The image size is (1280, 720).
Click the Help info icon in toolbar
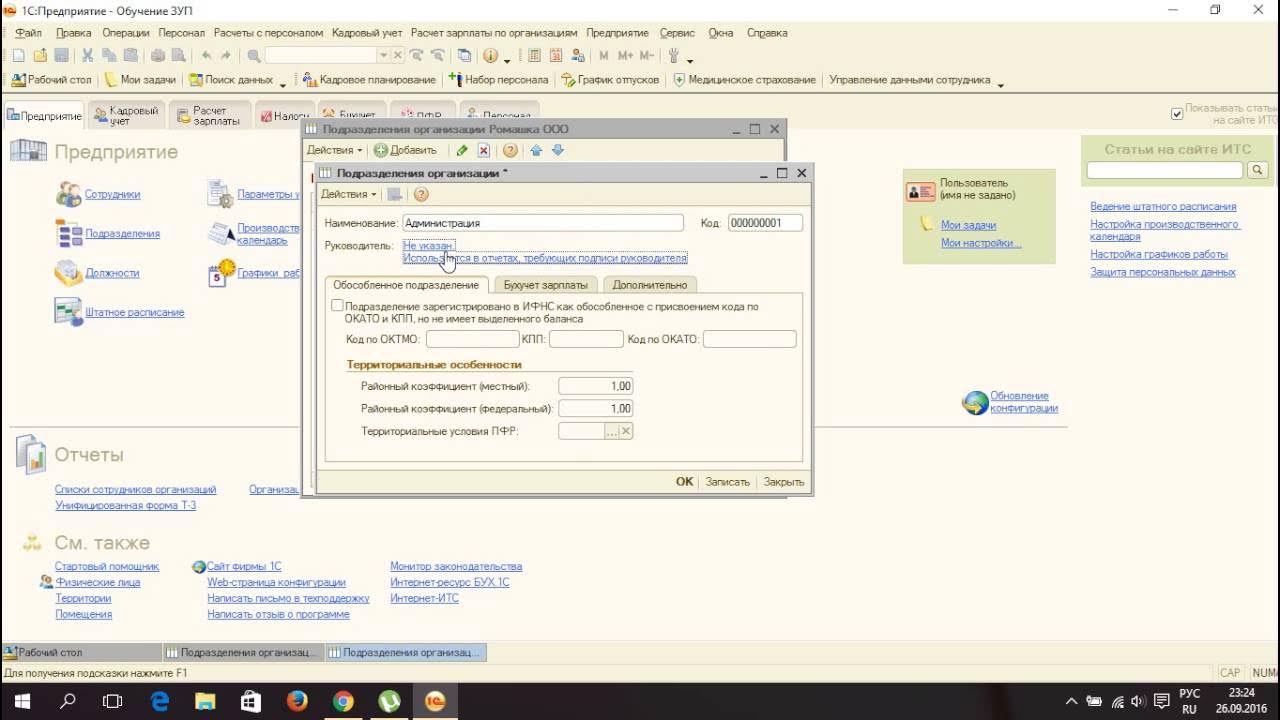(490, 56)
